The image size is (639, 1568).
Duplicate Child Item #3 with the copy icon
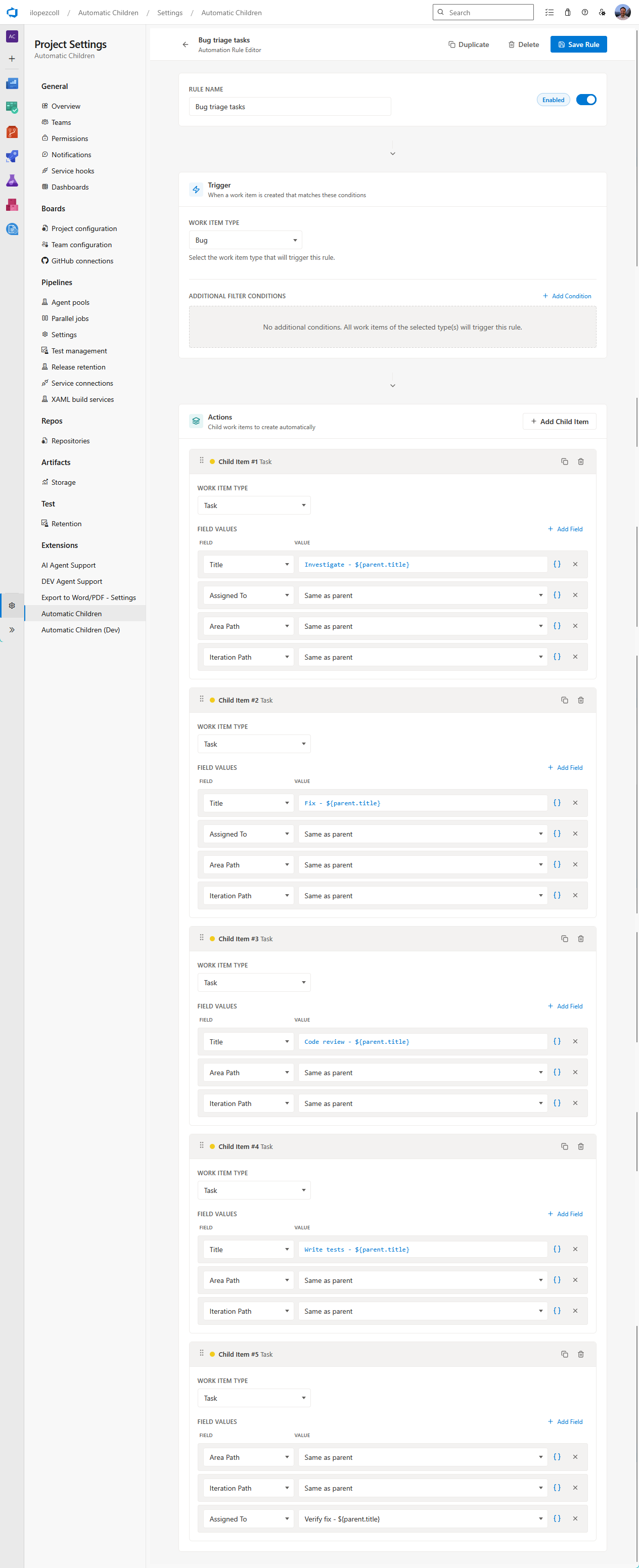pyautogui.click(x=565, y=939)
